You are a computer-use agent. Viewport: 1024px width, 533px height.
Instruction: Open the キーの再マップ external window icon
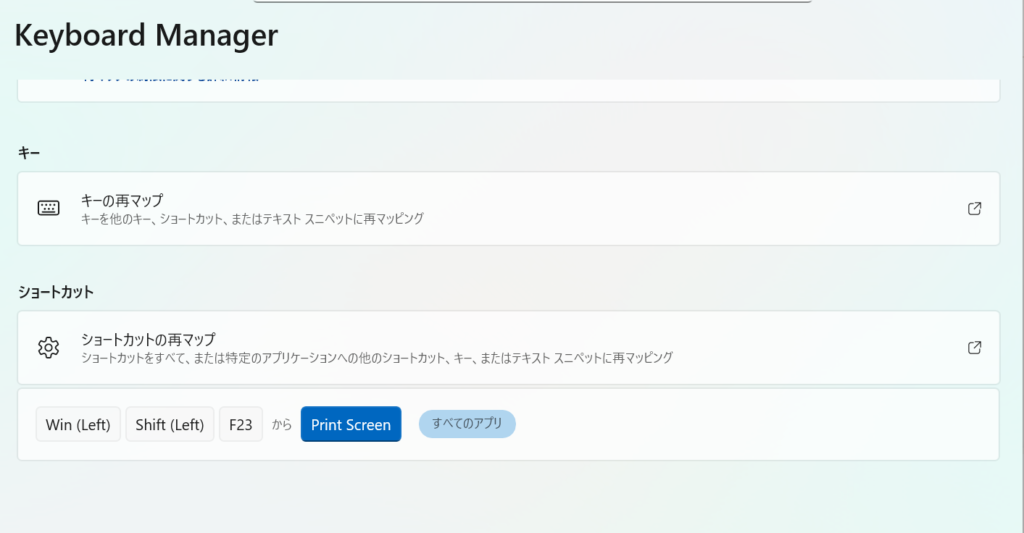click(974, 208)
